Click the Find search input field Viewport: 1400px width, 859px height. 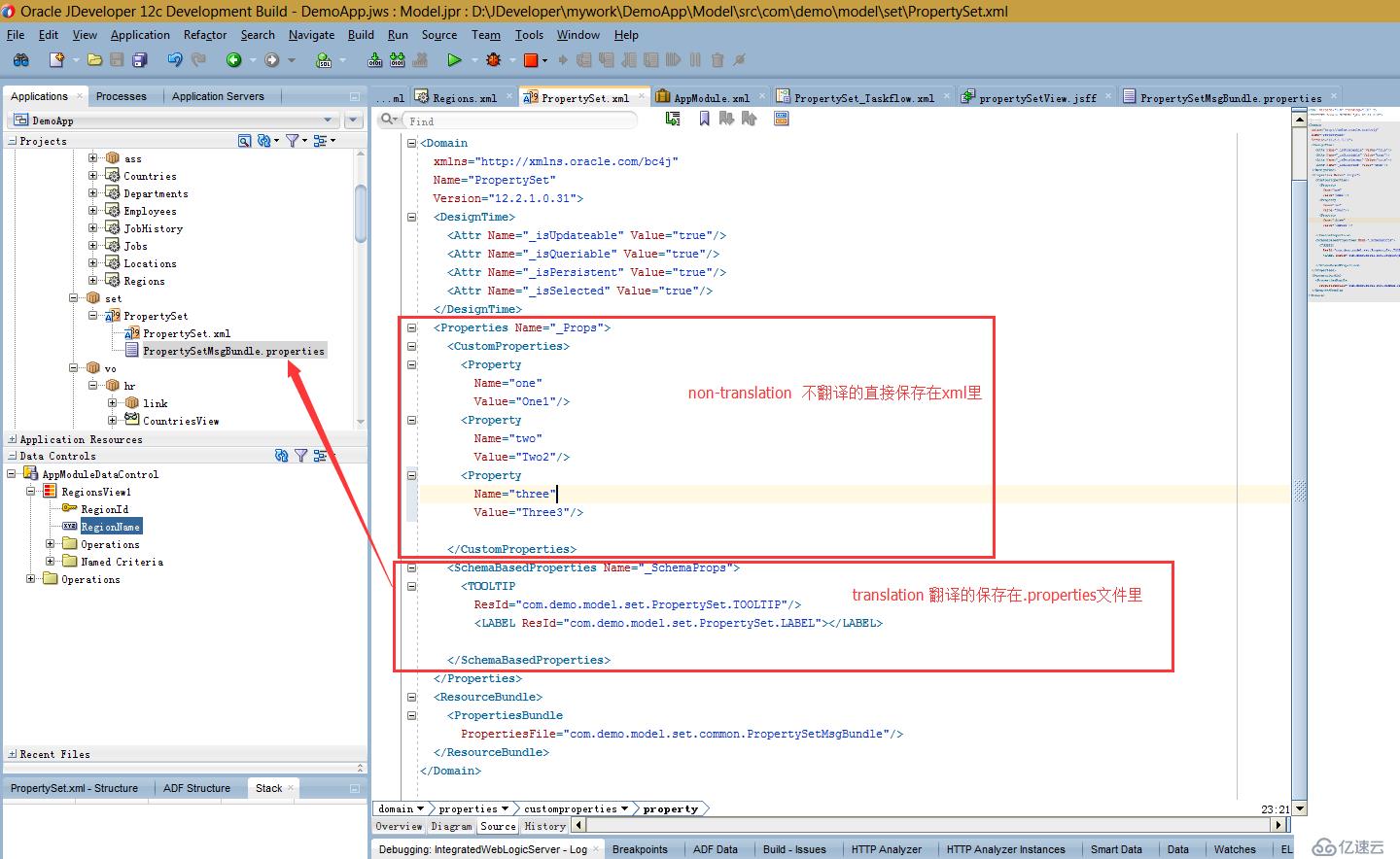click(x=521, y=120)
